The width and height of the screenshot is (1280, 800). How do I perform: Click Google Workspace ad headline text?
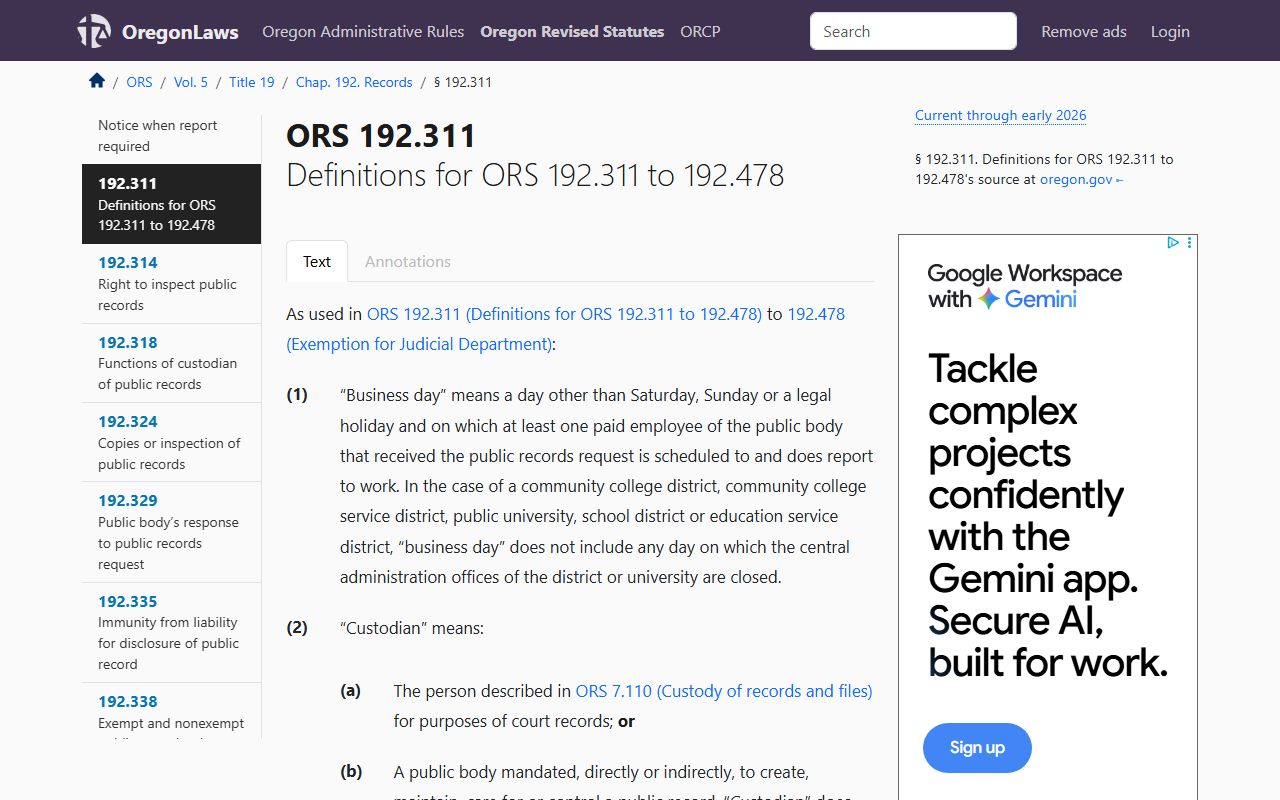(x=1025, y=286)
